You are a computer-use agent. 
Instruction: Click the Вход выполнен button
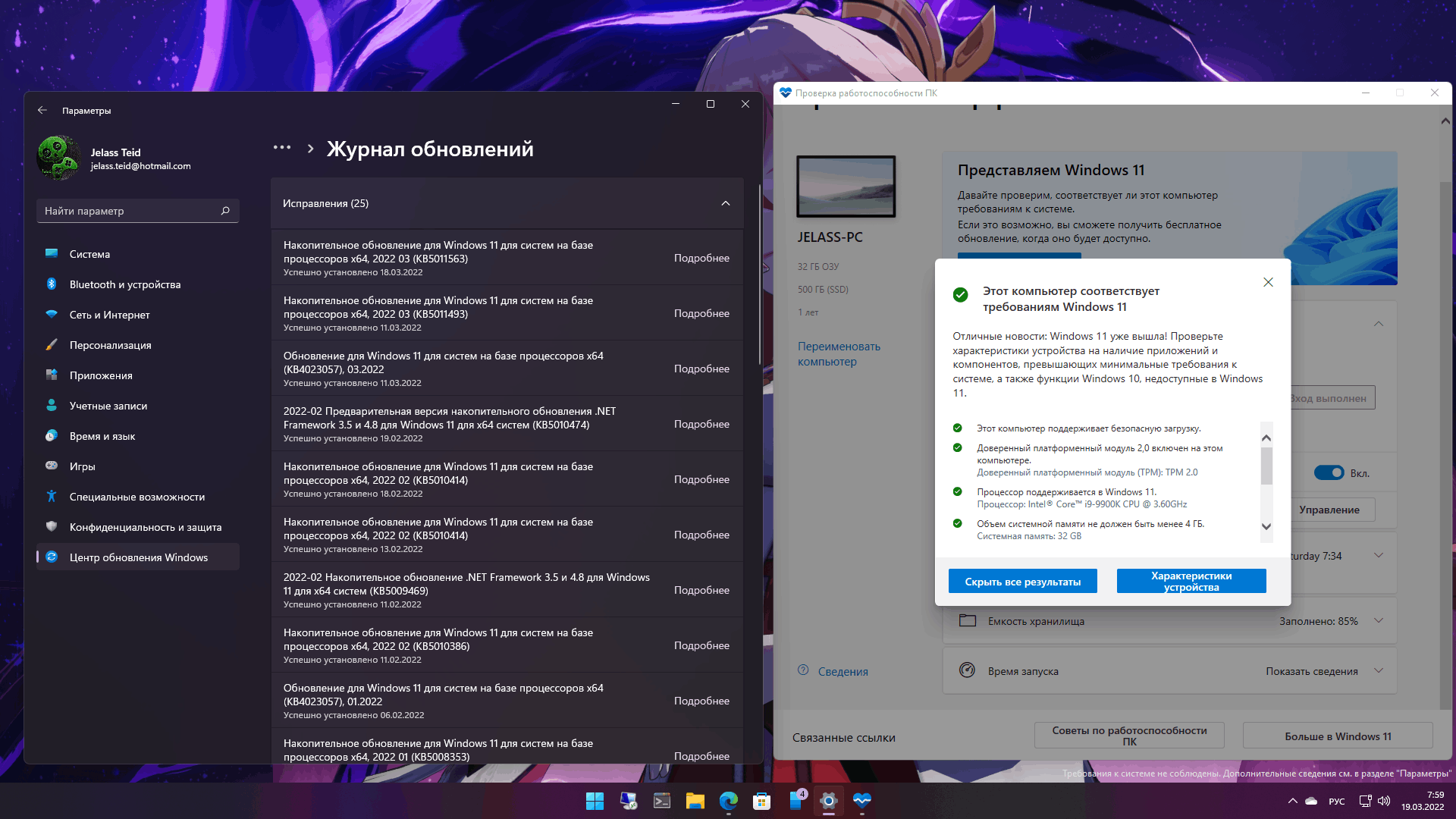click(1331, 398)
